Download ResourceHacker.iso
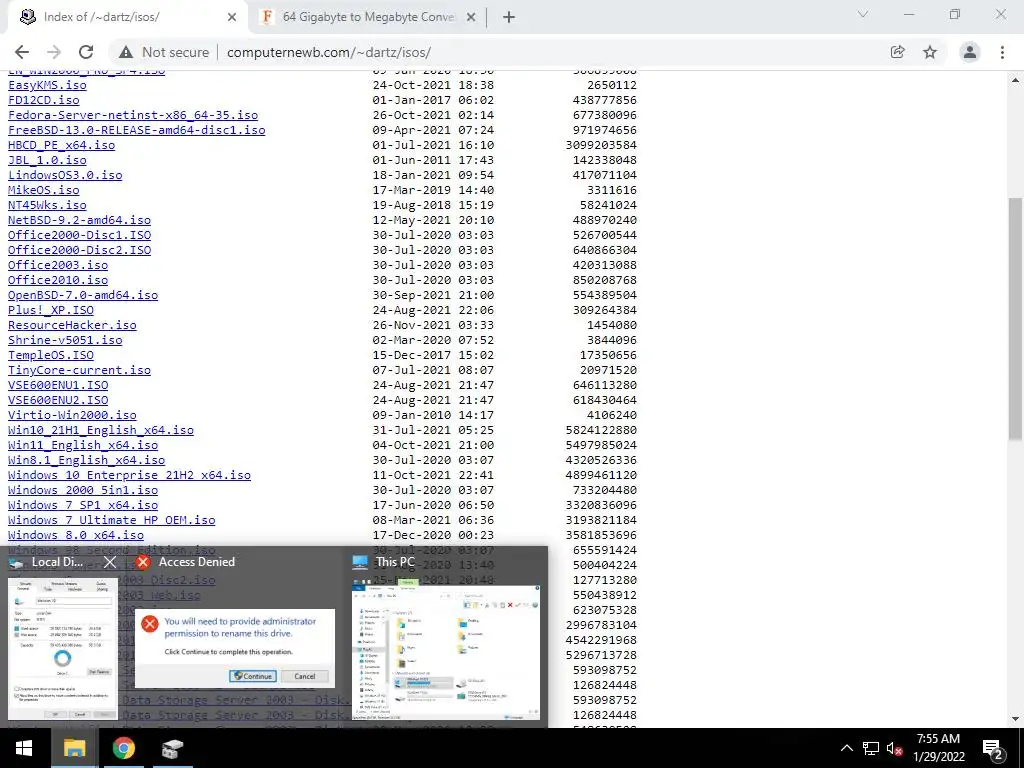This screenshot has width=1024, height=768. (x=72, y=325)
